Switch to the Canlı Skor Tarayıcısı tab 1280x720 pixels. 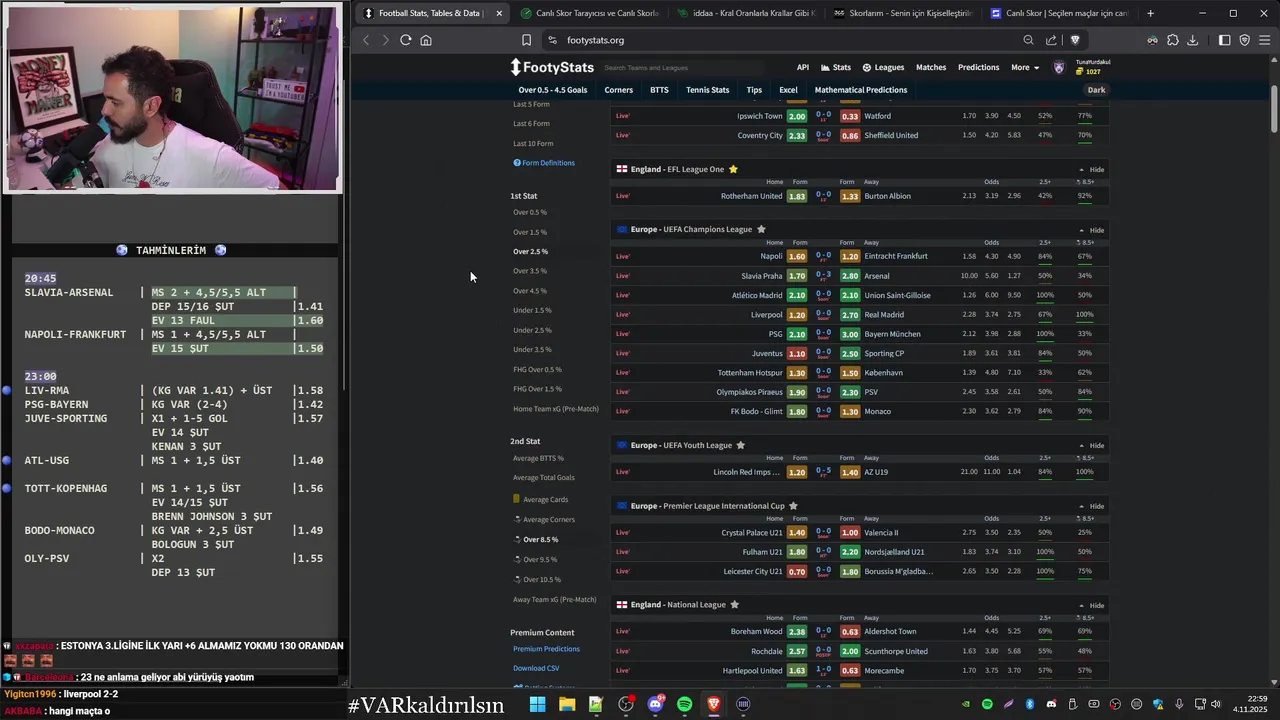[590, 13]
